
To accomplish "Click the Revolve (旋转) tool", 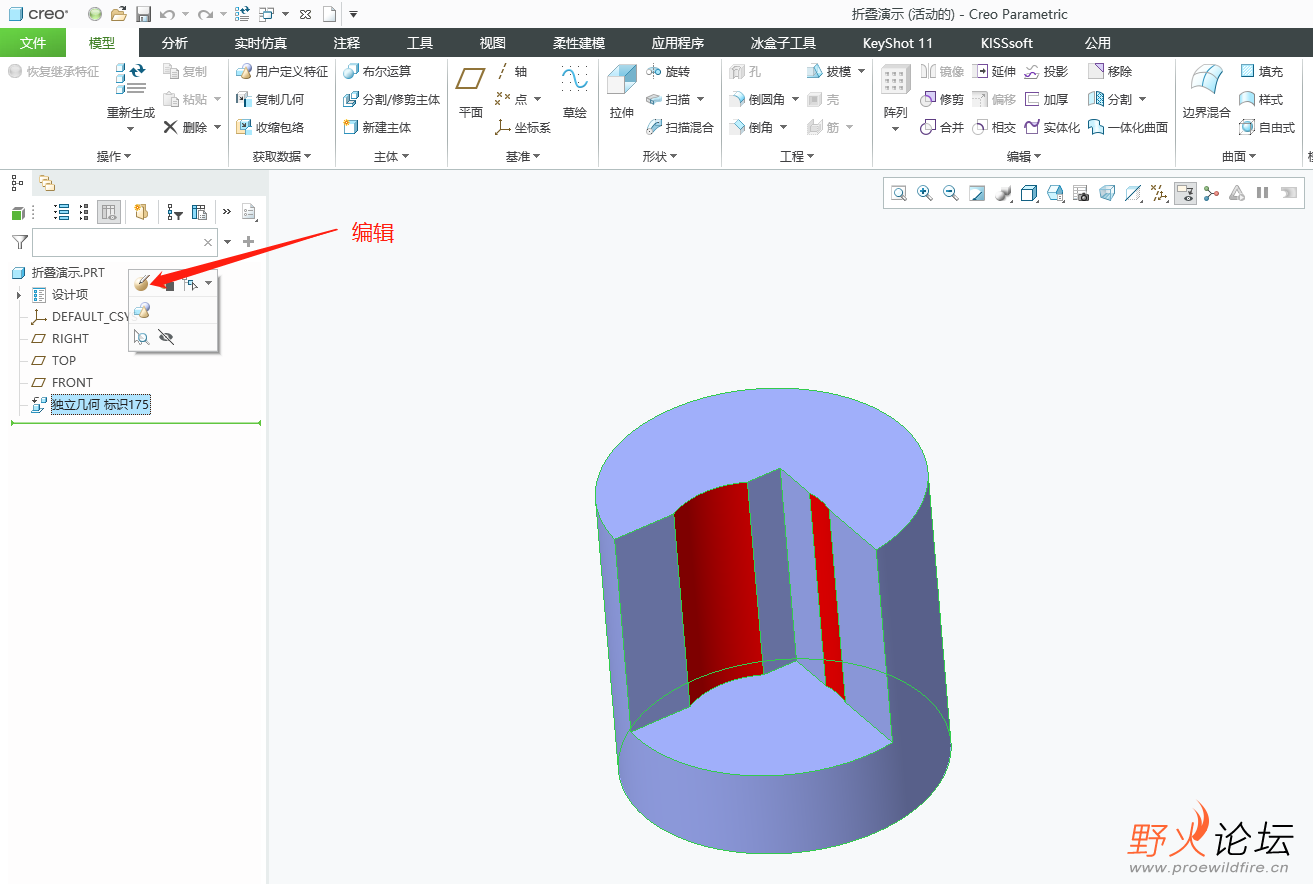I will pyautogui.click(x=668, y=72).
